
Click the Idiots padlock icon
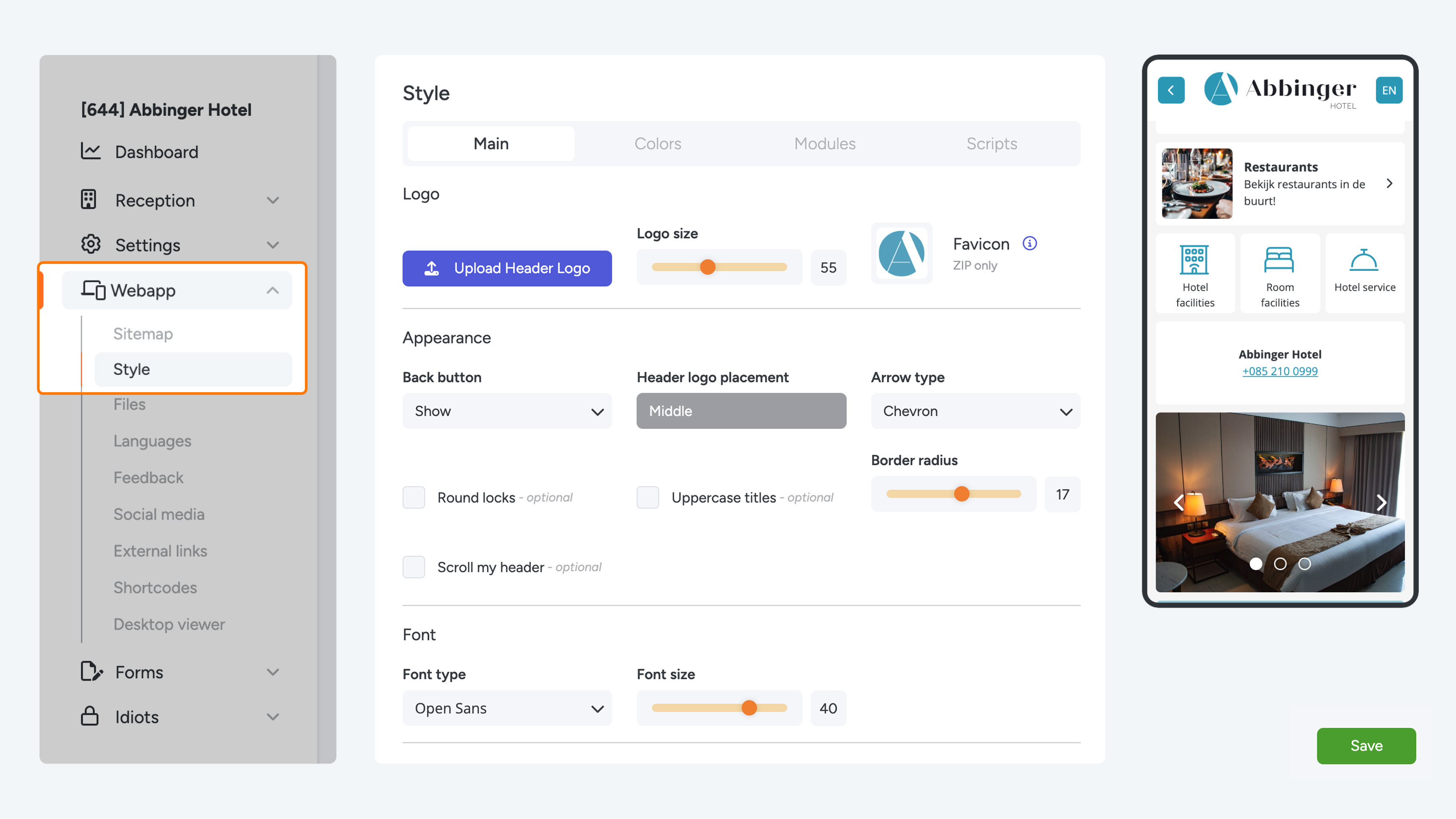90,716
